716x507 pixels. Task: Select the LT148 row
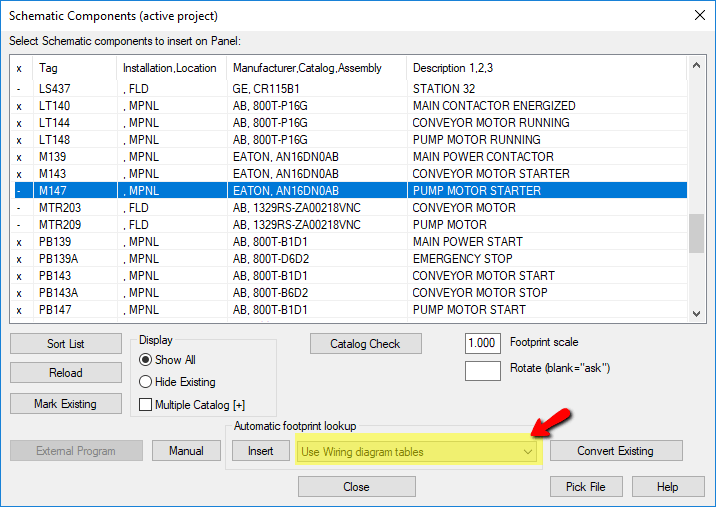tap(351, 140)
